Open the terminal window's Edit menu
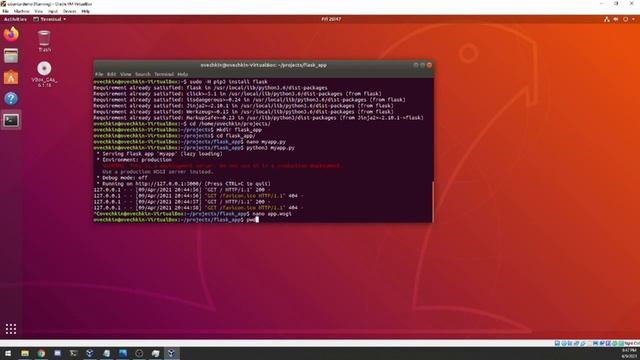Image resolution: width=640 pixels, height=360 pixels. [111, 74]
